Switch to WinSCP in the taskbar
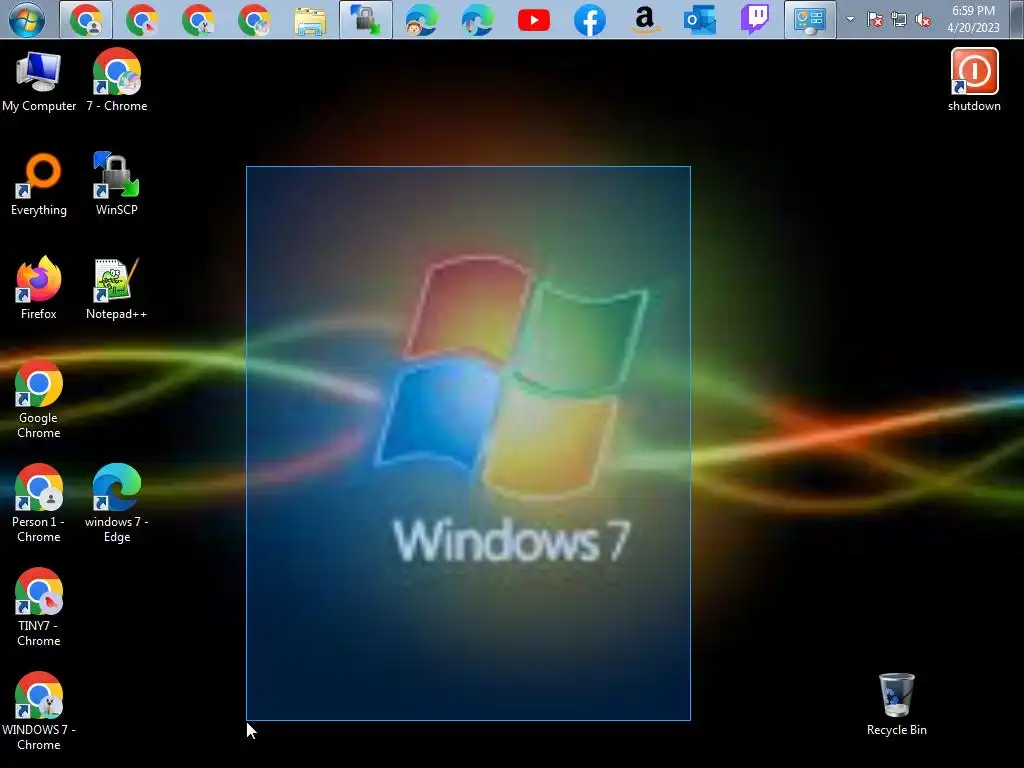The height and width of the screenshot is (768, 1024). click(x=366, y=20)
